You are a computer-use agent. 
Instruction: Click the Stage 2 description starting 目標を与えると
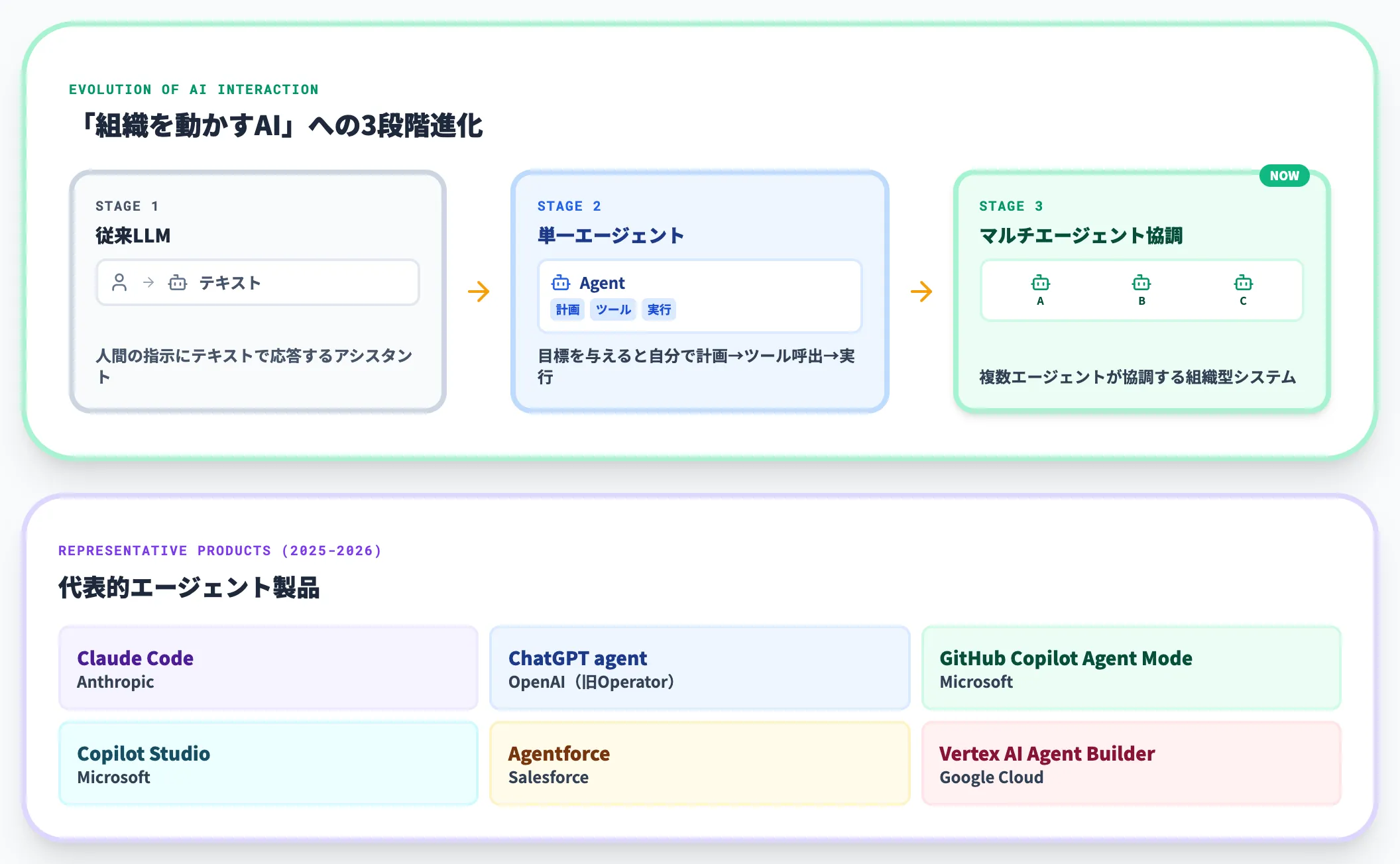[x=696, y=366]
